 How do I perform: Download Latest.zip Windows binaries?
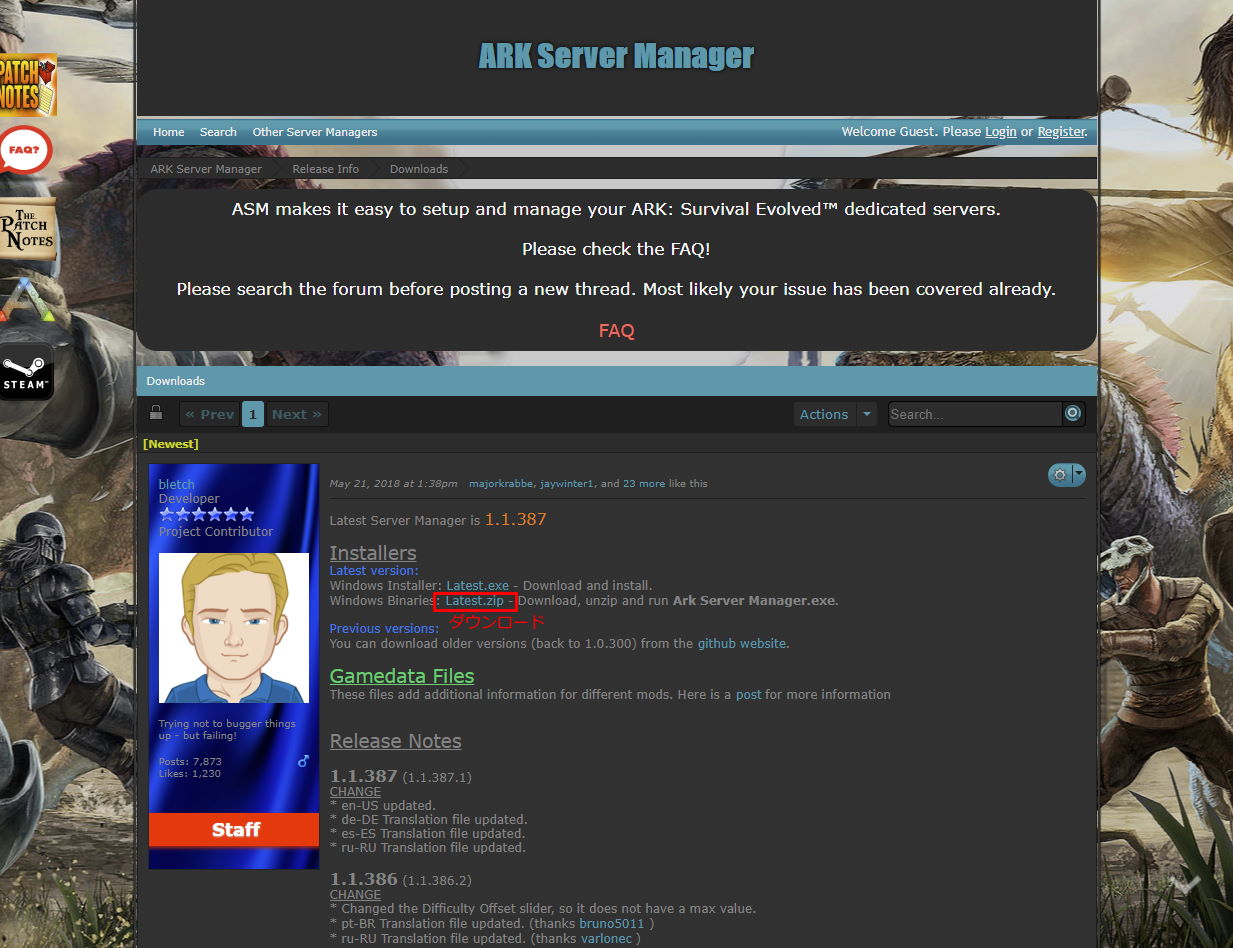[474, 601]
